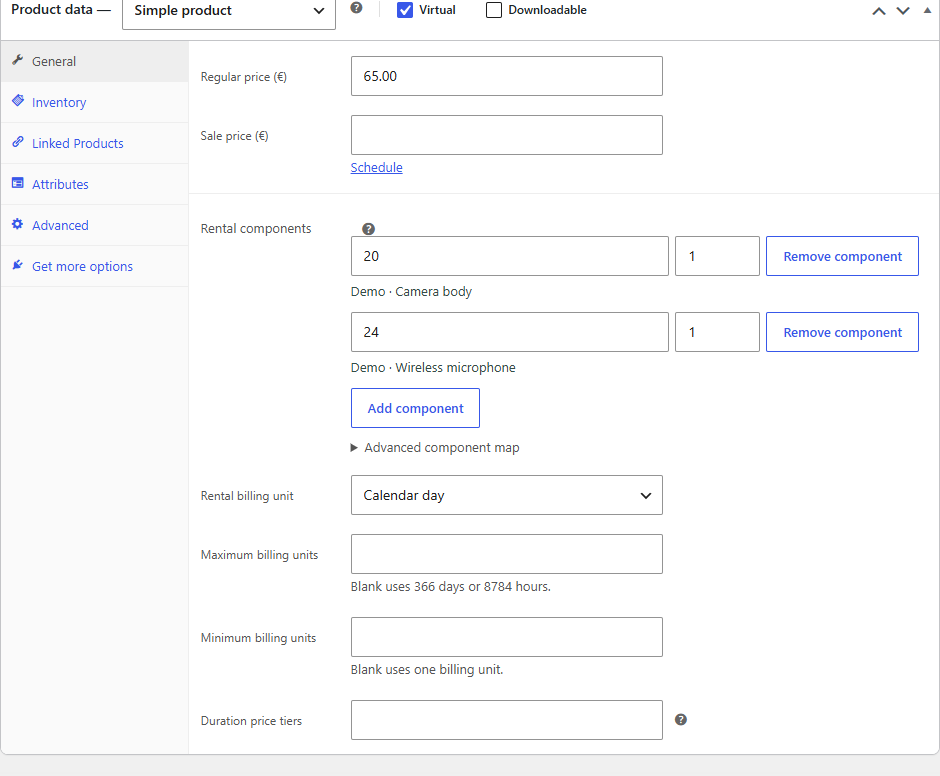Click the Duration price tiers help icon

point(681,720)
